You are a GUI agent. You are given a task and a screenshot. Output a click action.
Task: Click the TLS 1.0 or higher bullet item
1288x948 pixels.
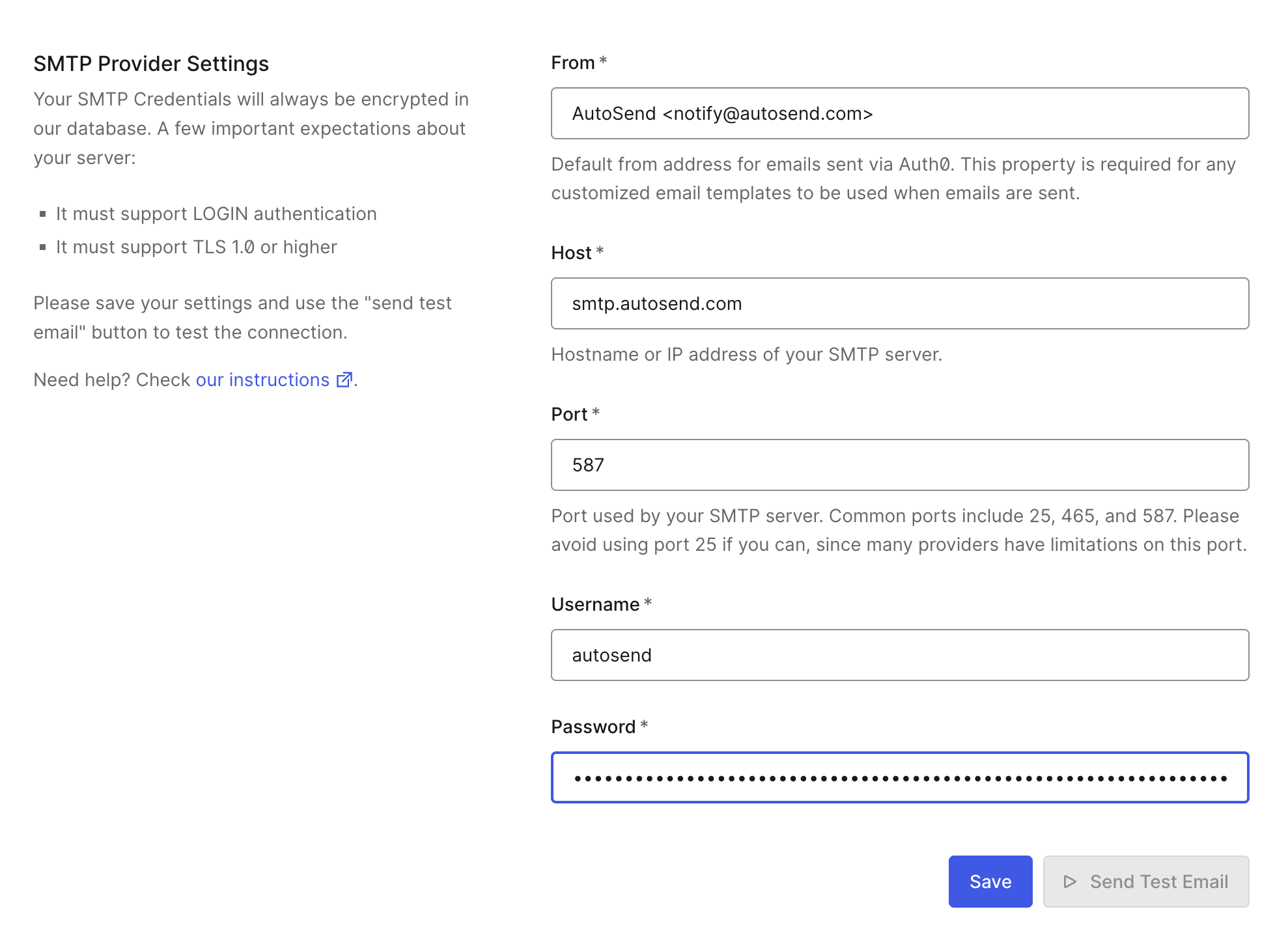(196, 247)
